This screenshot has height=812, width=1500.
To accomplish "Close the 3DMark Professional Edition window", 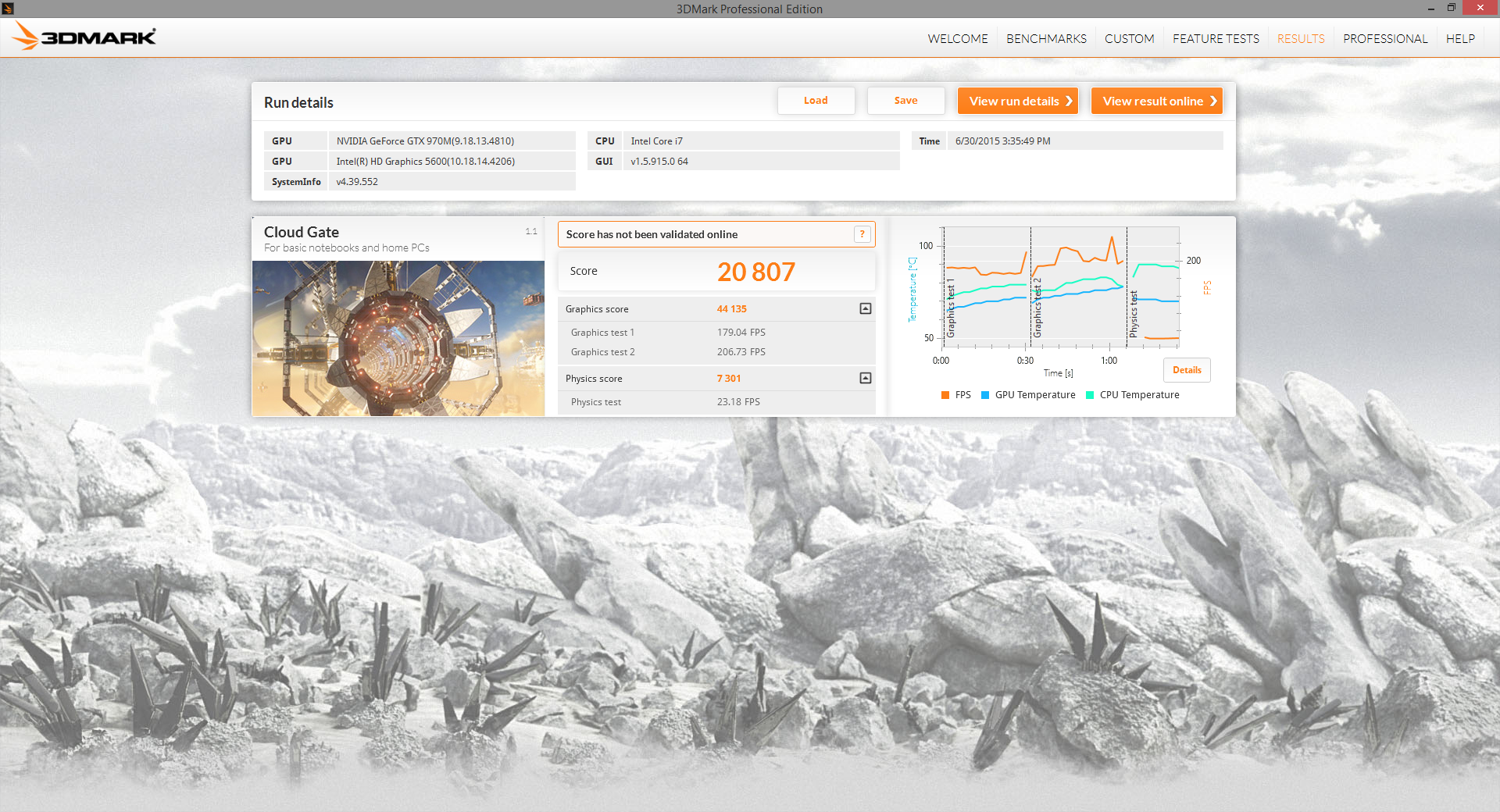I will (x=1480, y=8).
